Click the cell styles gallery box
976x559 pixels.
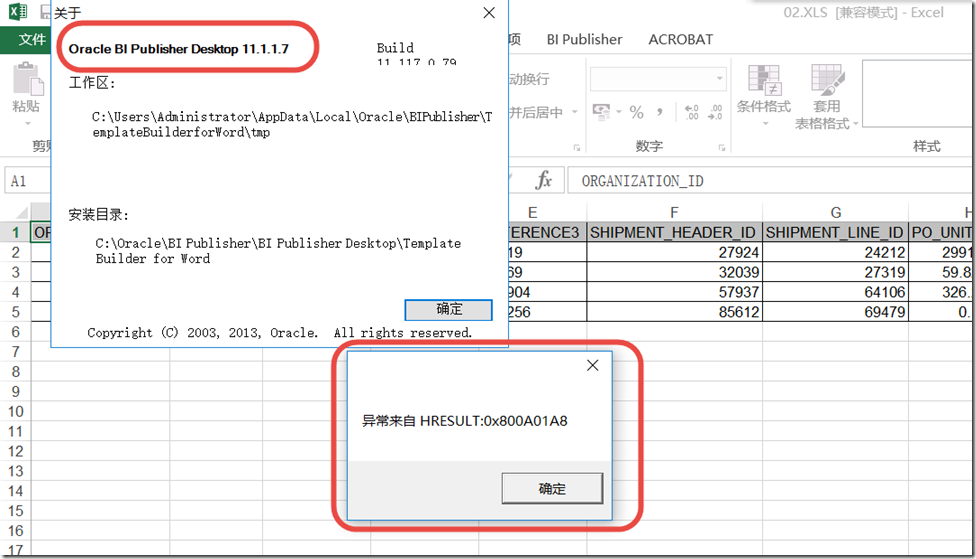[918, 93]
